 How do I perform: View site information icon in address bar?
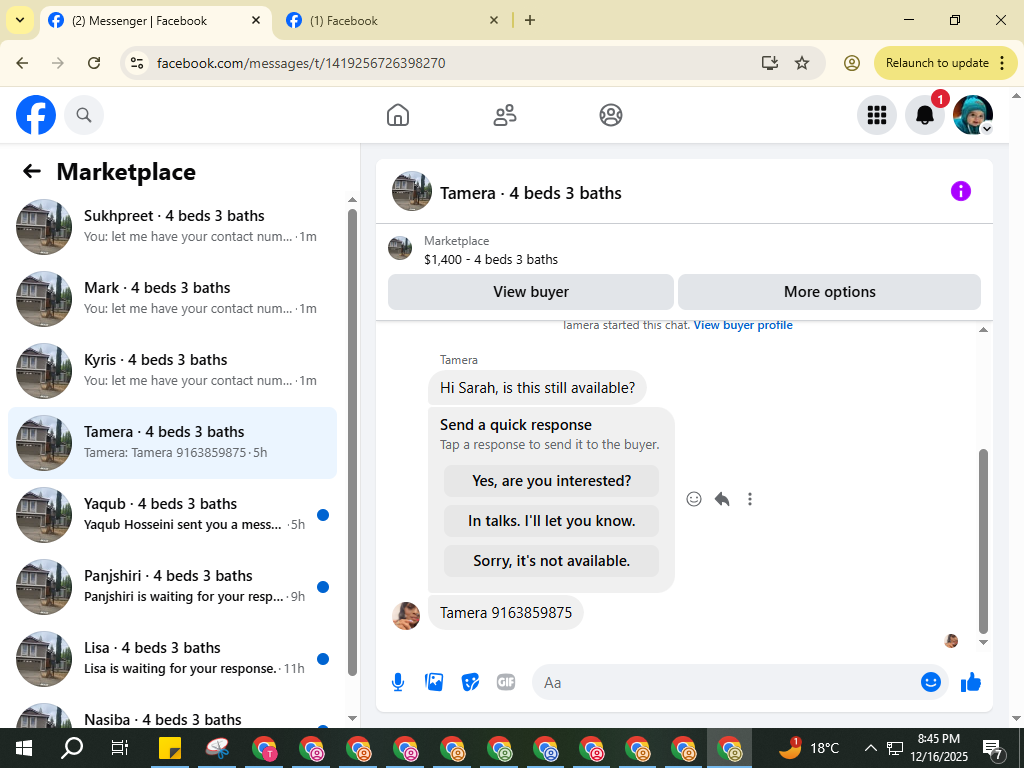tap(136, 63)
